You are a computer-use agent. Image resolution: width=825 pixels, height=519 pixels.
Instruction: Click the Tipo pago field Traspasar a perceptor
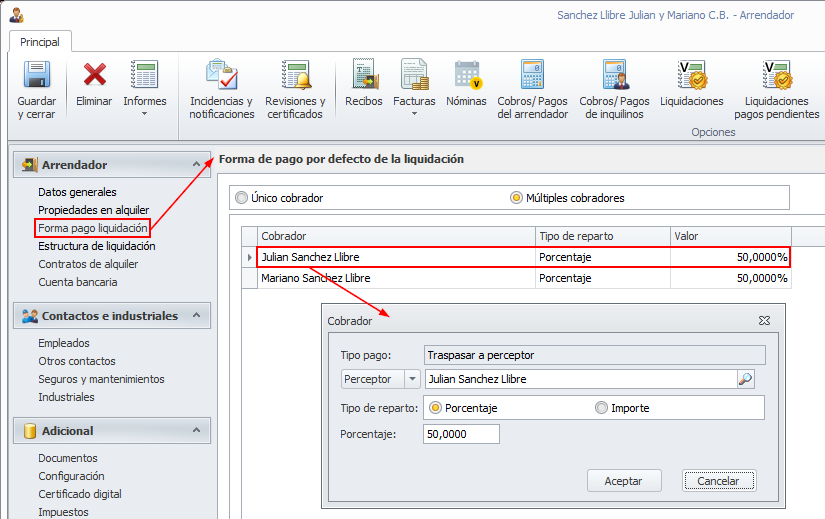coord(595,355)
